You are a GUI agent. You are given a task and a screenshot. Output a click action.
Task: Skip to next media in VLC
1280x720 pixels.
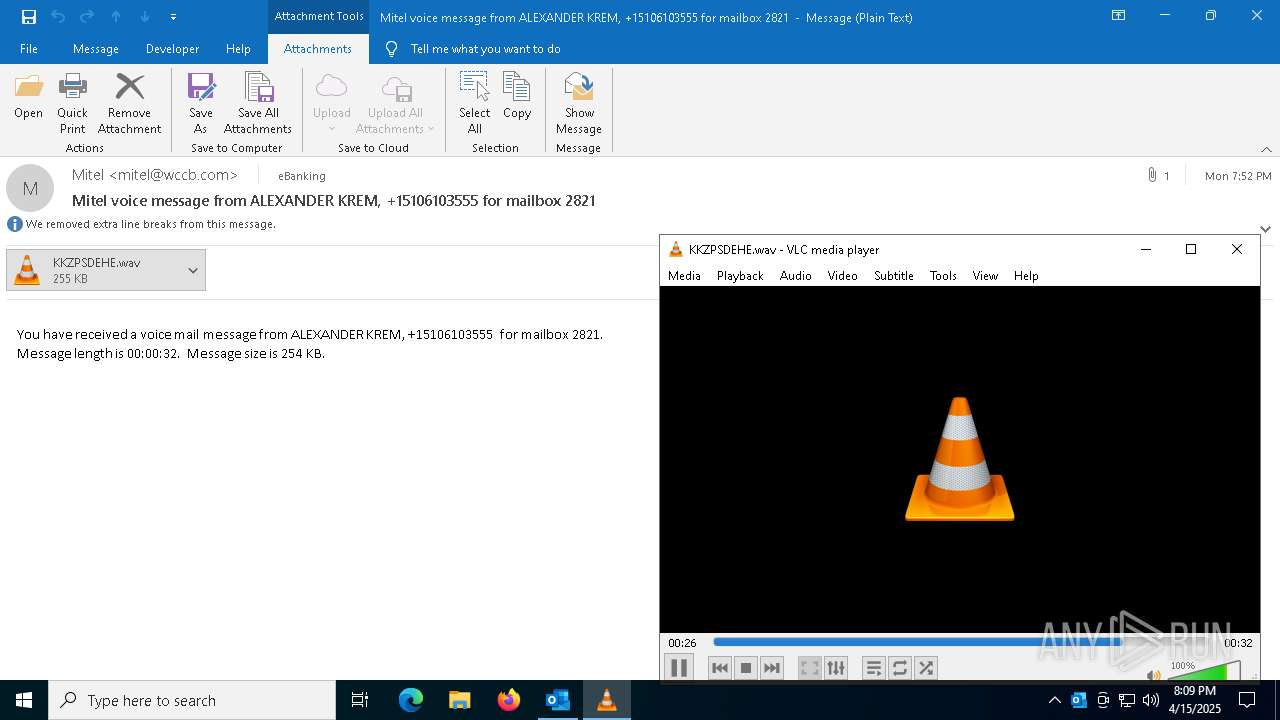(x=772, y=668)
